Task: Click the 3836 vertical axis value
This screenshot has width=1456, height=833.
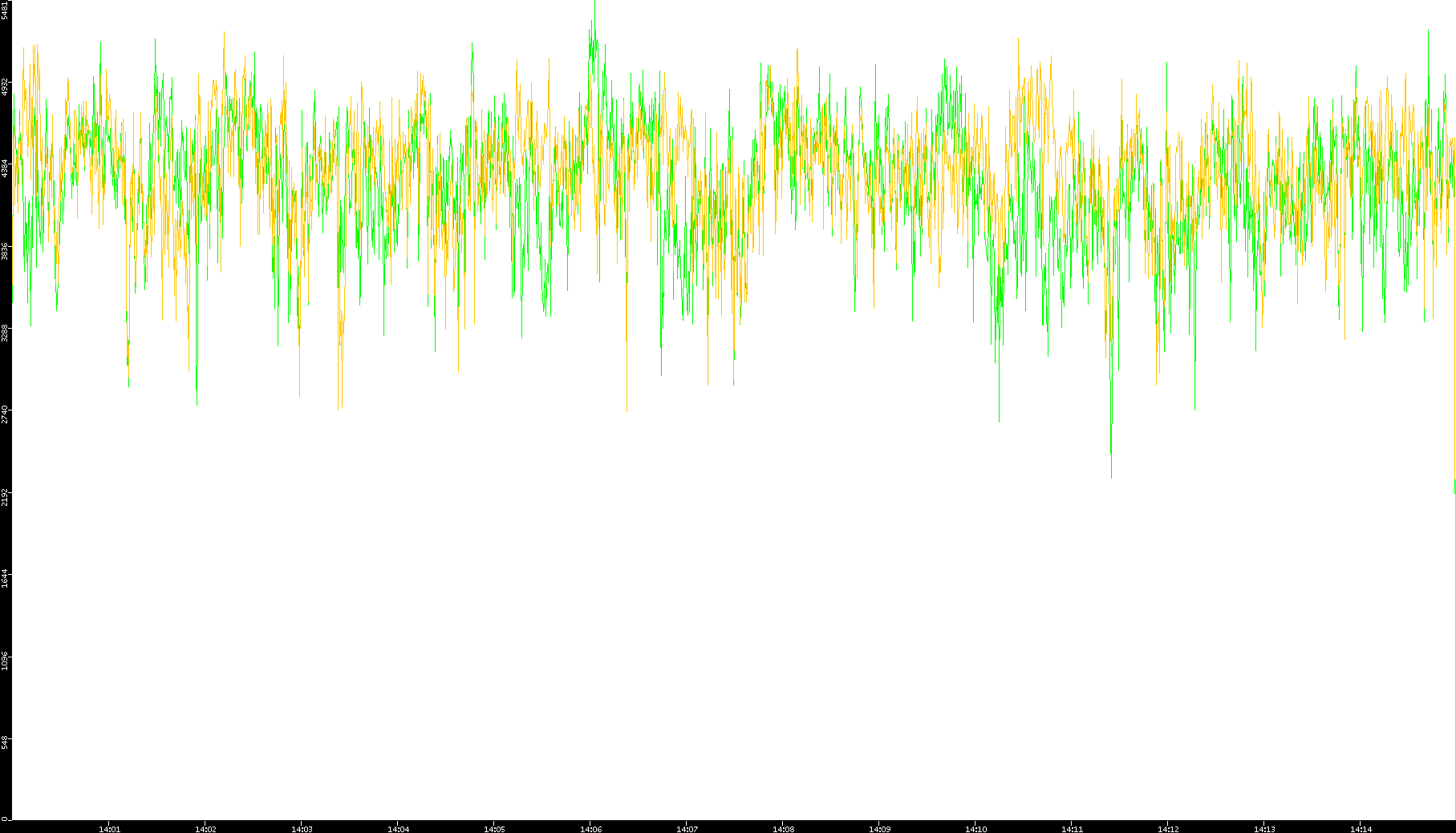Action: click(6, 251)
